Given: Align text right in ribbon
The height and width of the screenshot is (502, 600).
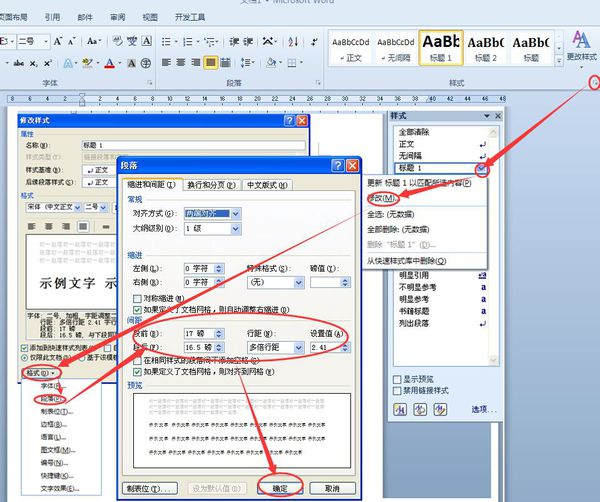Looking at the screenshot, I should (196, 62).
